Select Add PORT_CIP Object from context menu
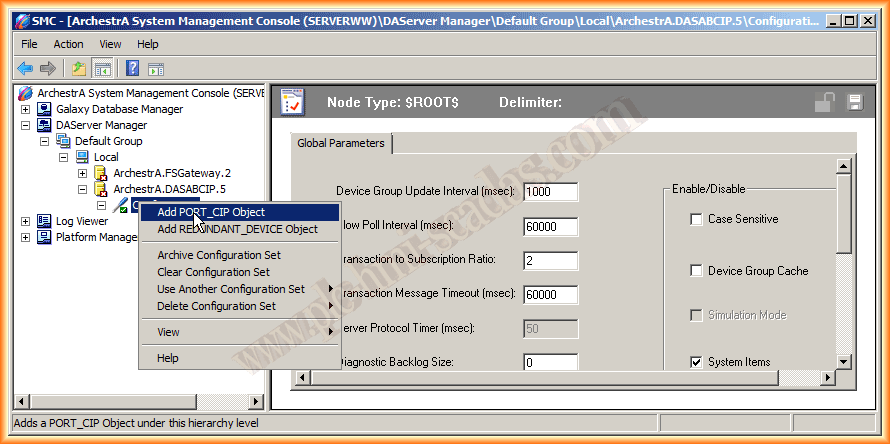Screen dimensions: 890x444 click(x=211, y=212)
